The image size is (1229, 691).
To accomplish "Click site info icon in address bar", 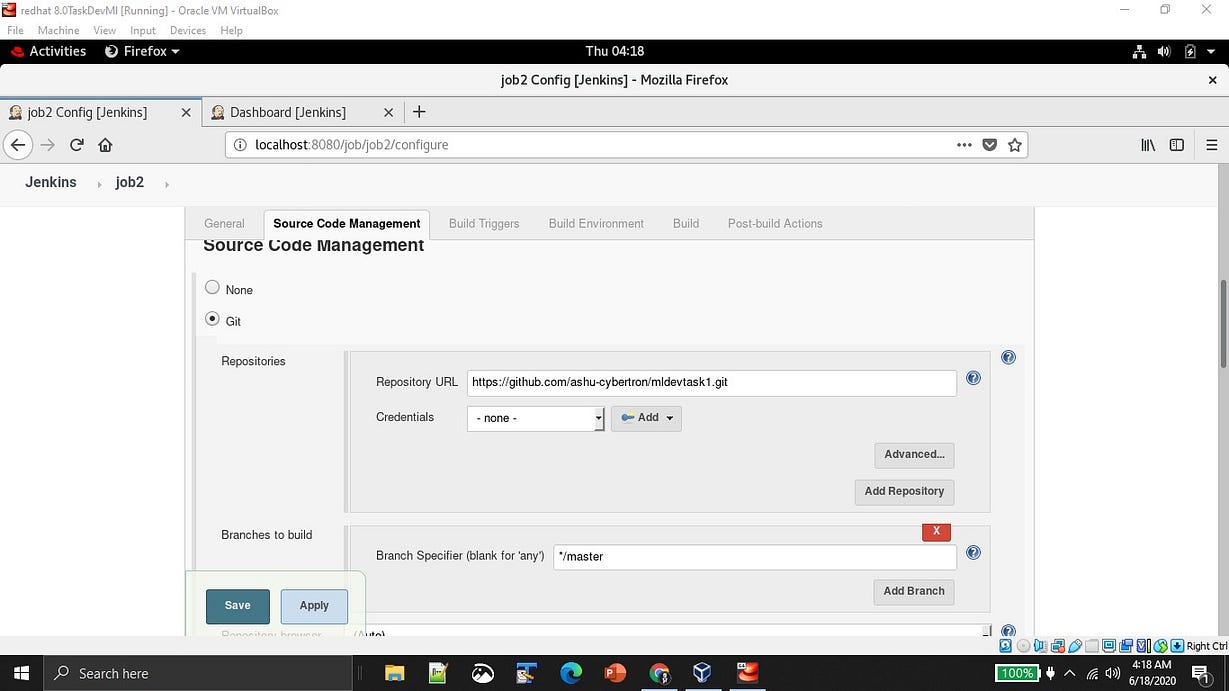I will (x=240, y=145).
